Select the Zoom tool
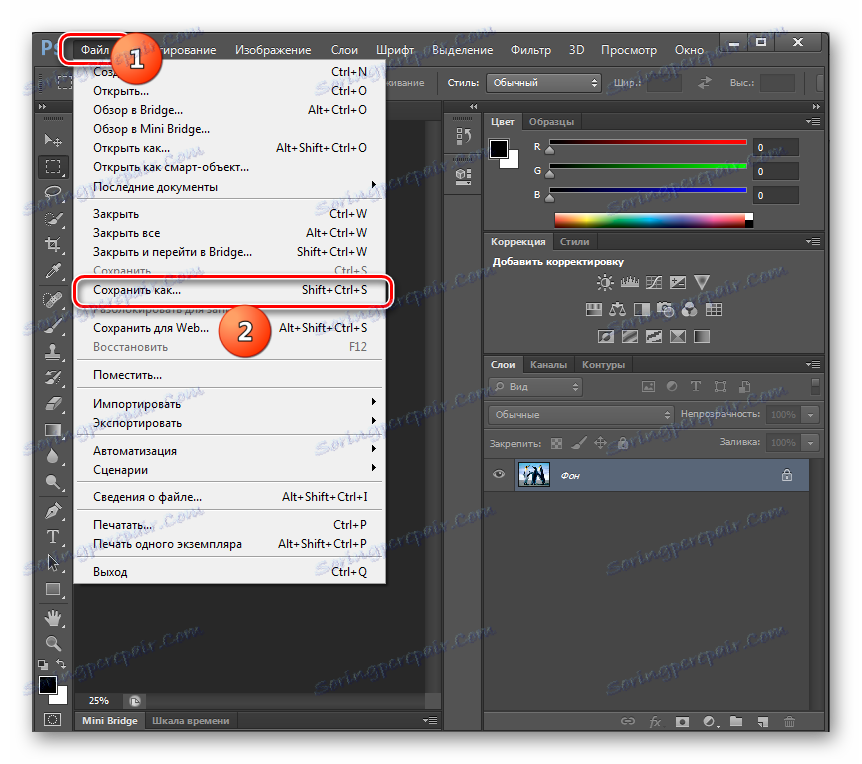The height and width of the screenshot is (764, 862). click(53, 643)
